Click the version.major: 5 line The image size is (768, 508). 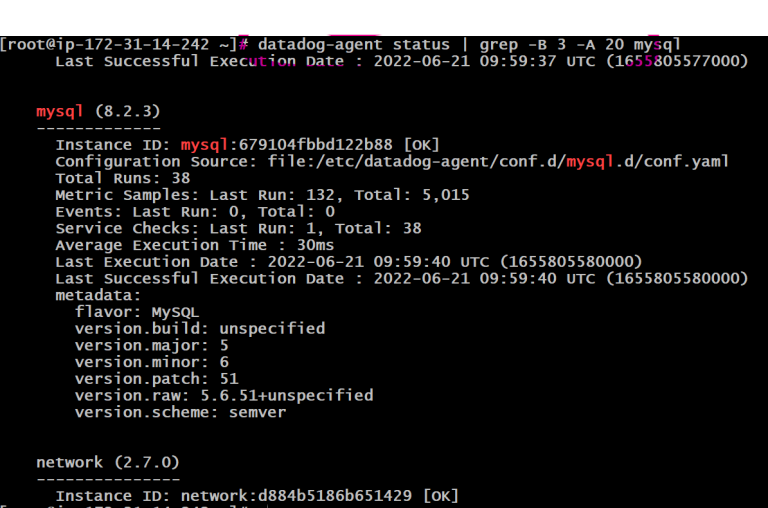tap(152, 345)
